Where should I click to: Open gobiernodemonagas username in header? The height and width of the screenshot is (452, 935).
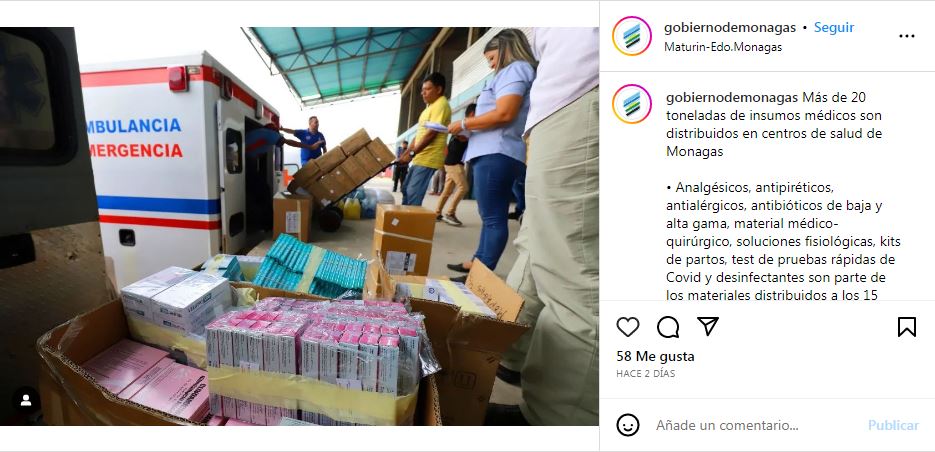tap(730, 27)
